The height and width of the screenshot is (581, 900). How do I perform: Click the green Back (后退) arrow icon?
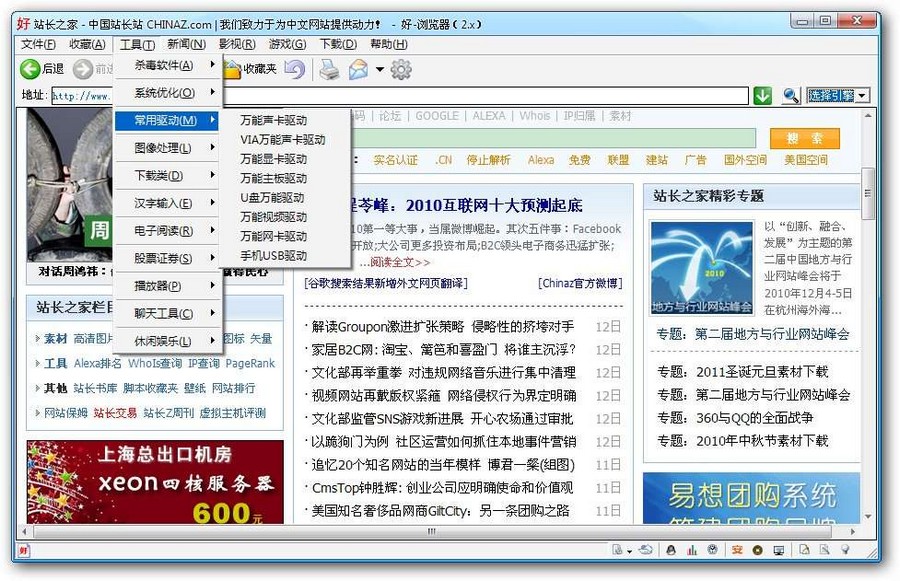(30, 69)
